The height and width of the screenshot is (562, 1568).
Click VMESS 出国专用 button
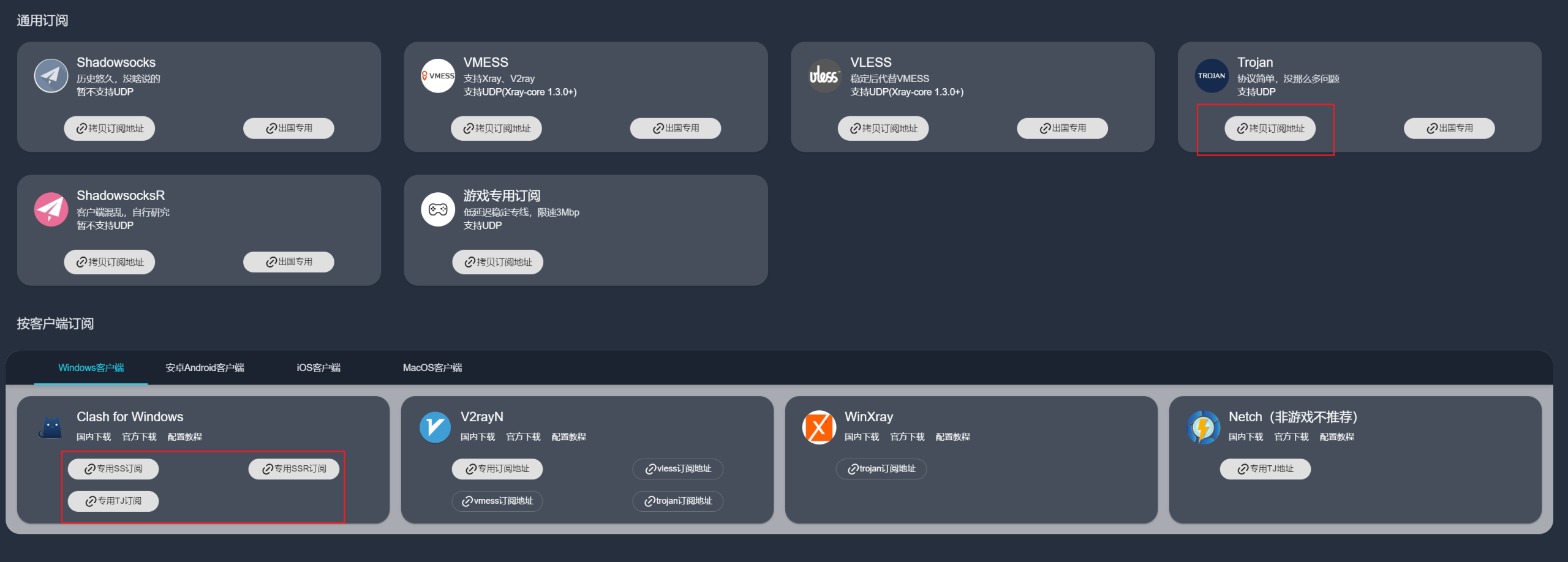tap(676, 129)
